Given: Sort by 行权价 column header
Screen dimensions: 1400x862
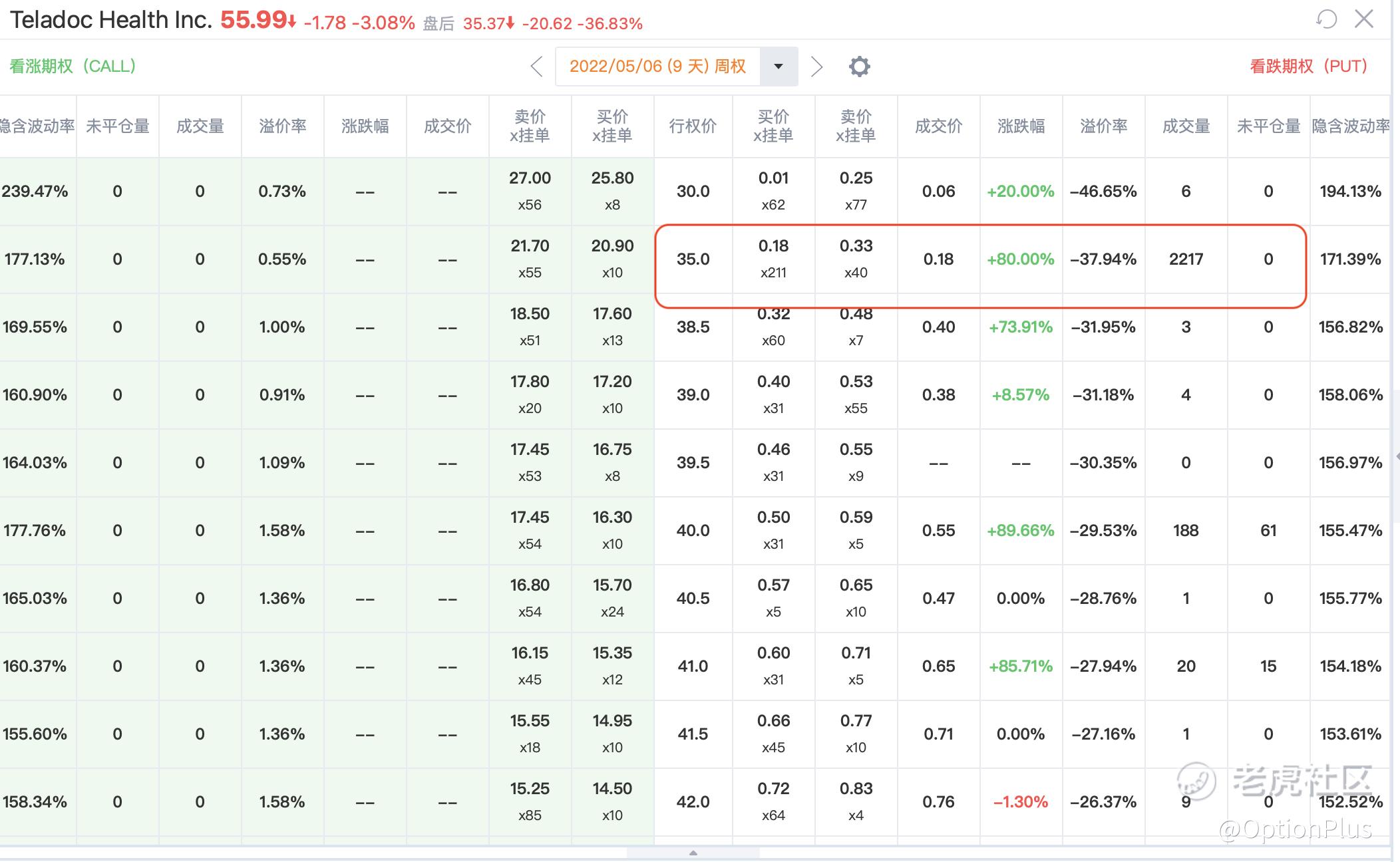Looking at the screenshot, I should coord(693,126).
